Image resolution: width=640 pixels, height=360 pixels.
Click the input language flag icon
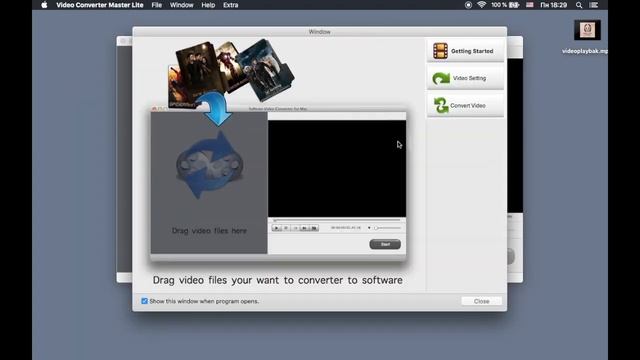click(x=530, y=5)
